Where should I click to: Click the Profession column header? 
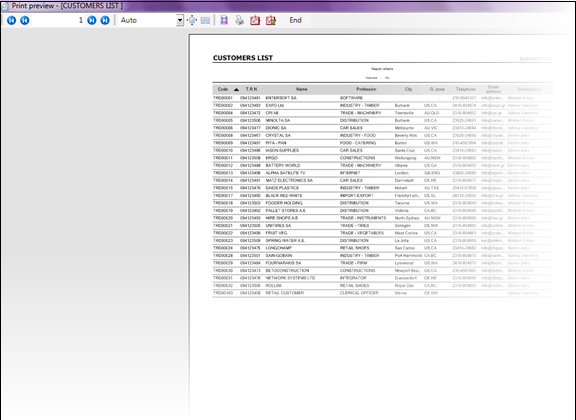pos(366,89)
